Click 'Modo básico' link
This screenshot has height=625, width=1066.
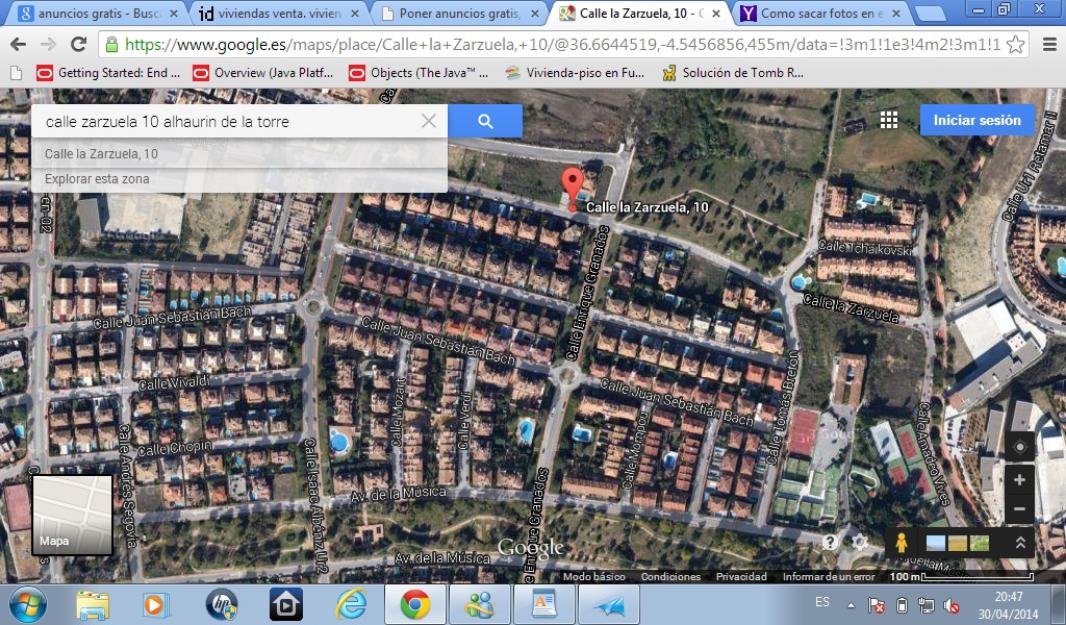pos(594,576)
